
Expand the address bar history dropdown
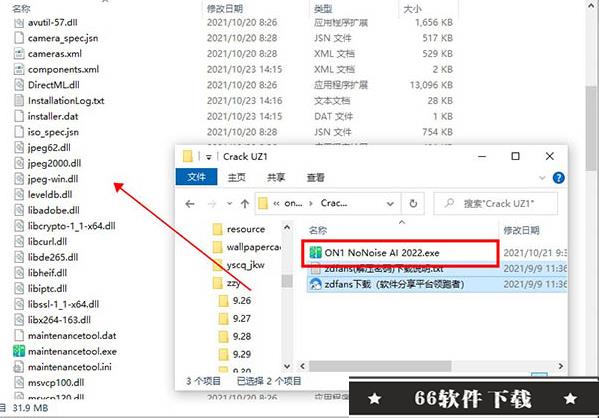tap(390, 204)
